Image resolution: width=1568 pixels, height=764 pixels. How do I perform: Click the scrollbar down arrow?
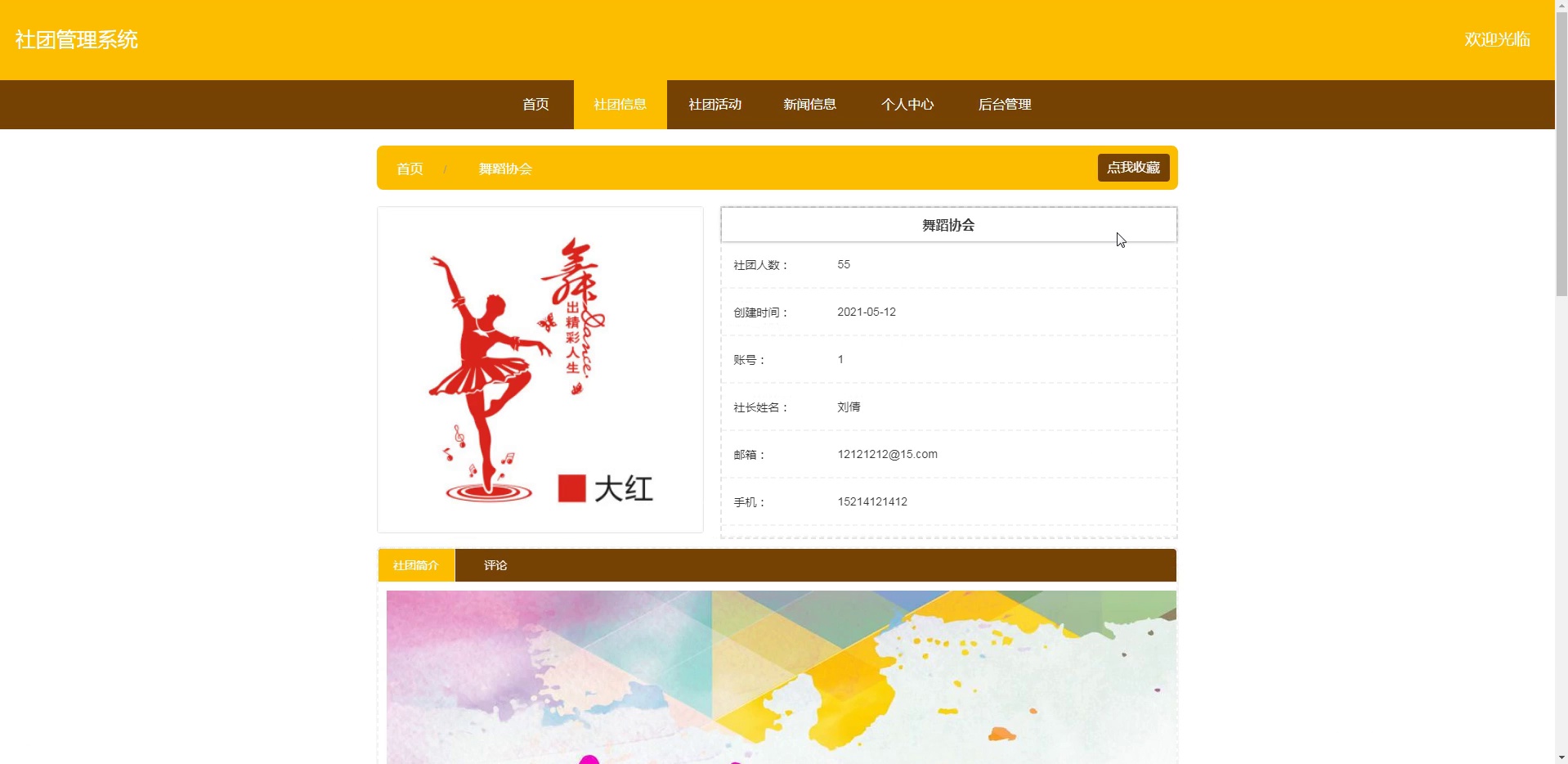coord(1561,757)
